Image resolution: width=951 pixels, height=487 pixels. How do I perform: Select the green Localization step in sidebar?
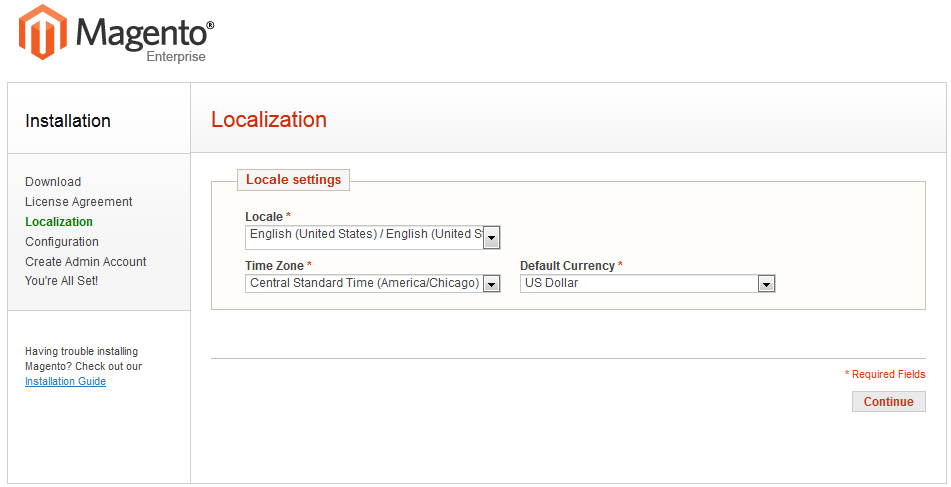59,222
